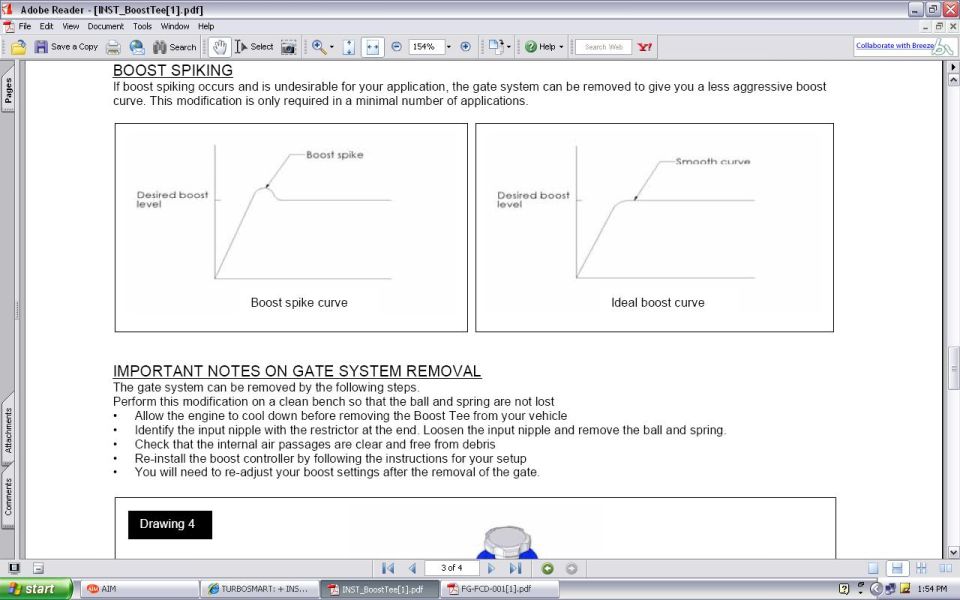This screenshot has height=600, width=960.
Task: Click the '3 of 4' page number field
Action: click(451, 568)
